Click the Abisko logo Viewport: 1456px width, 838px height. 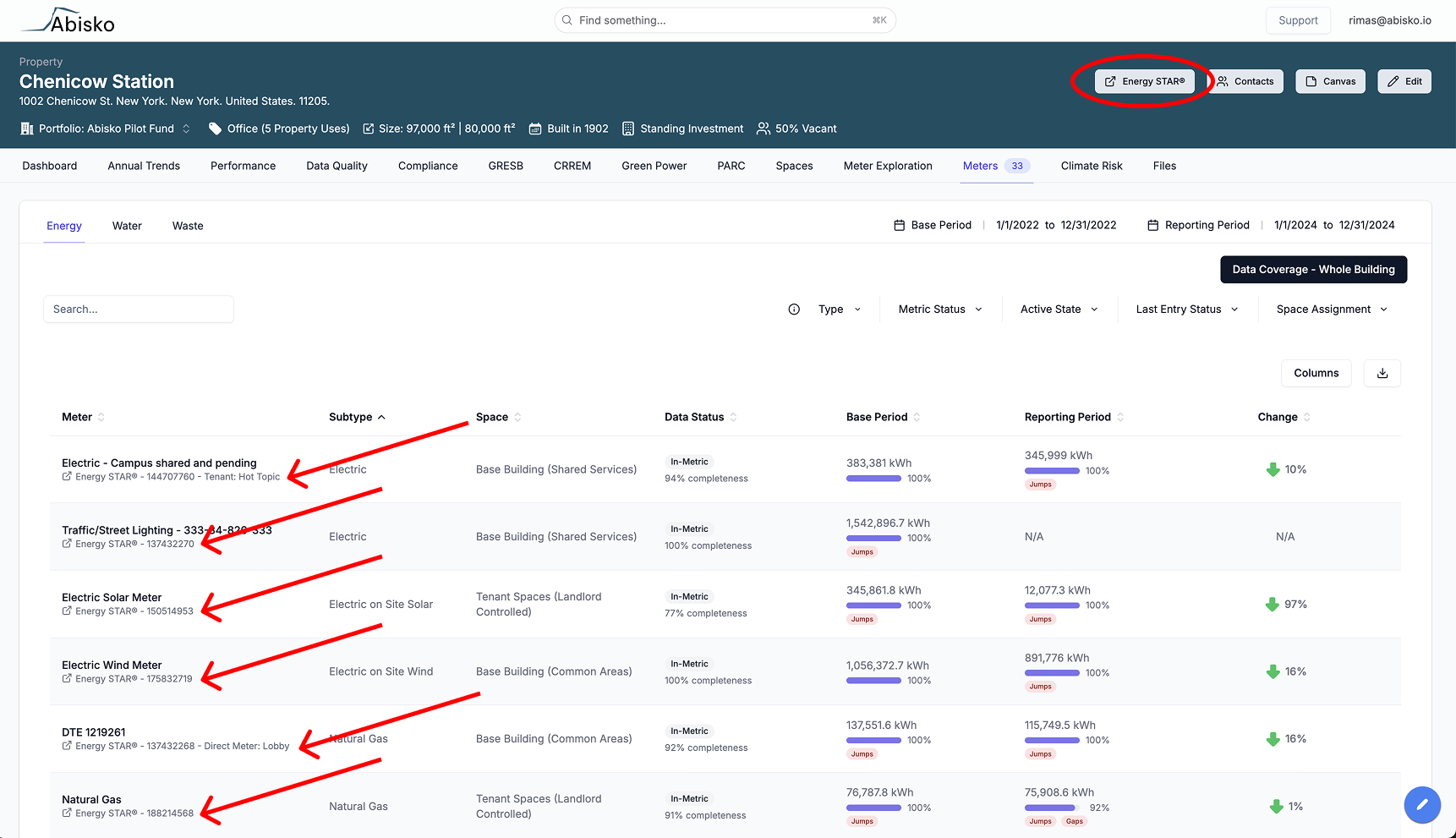[x=68, y=20]
